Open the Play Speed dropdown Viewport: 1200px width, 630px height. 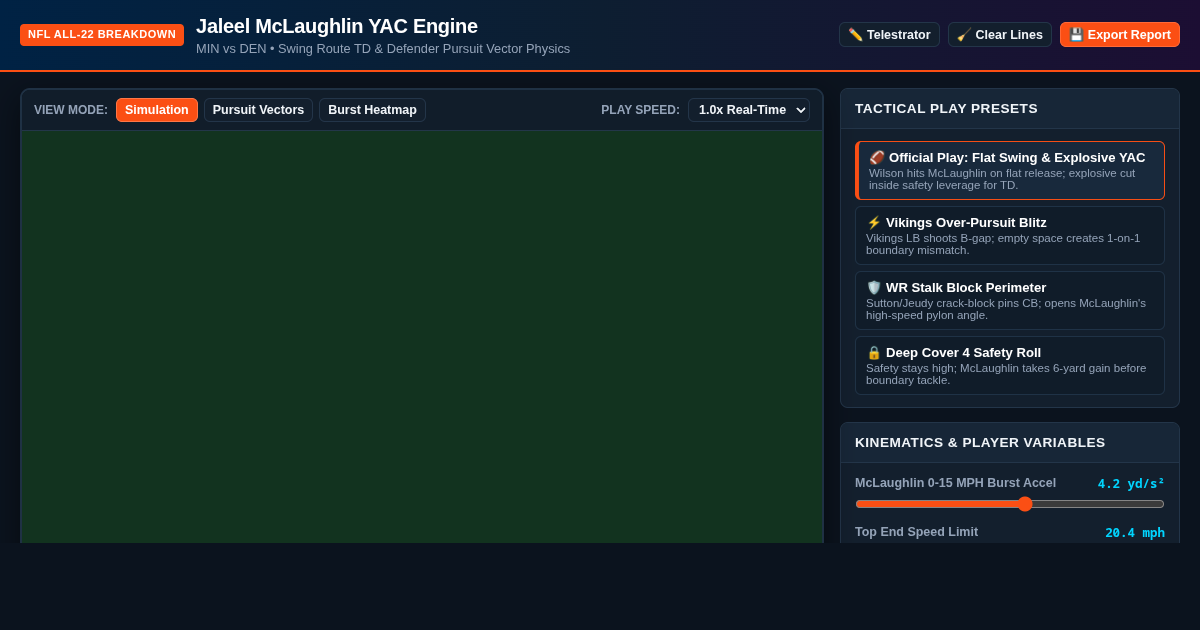click(x=749, y=110)
